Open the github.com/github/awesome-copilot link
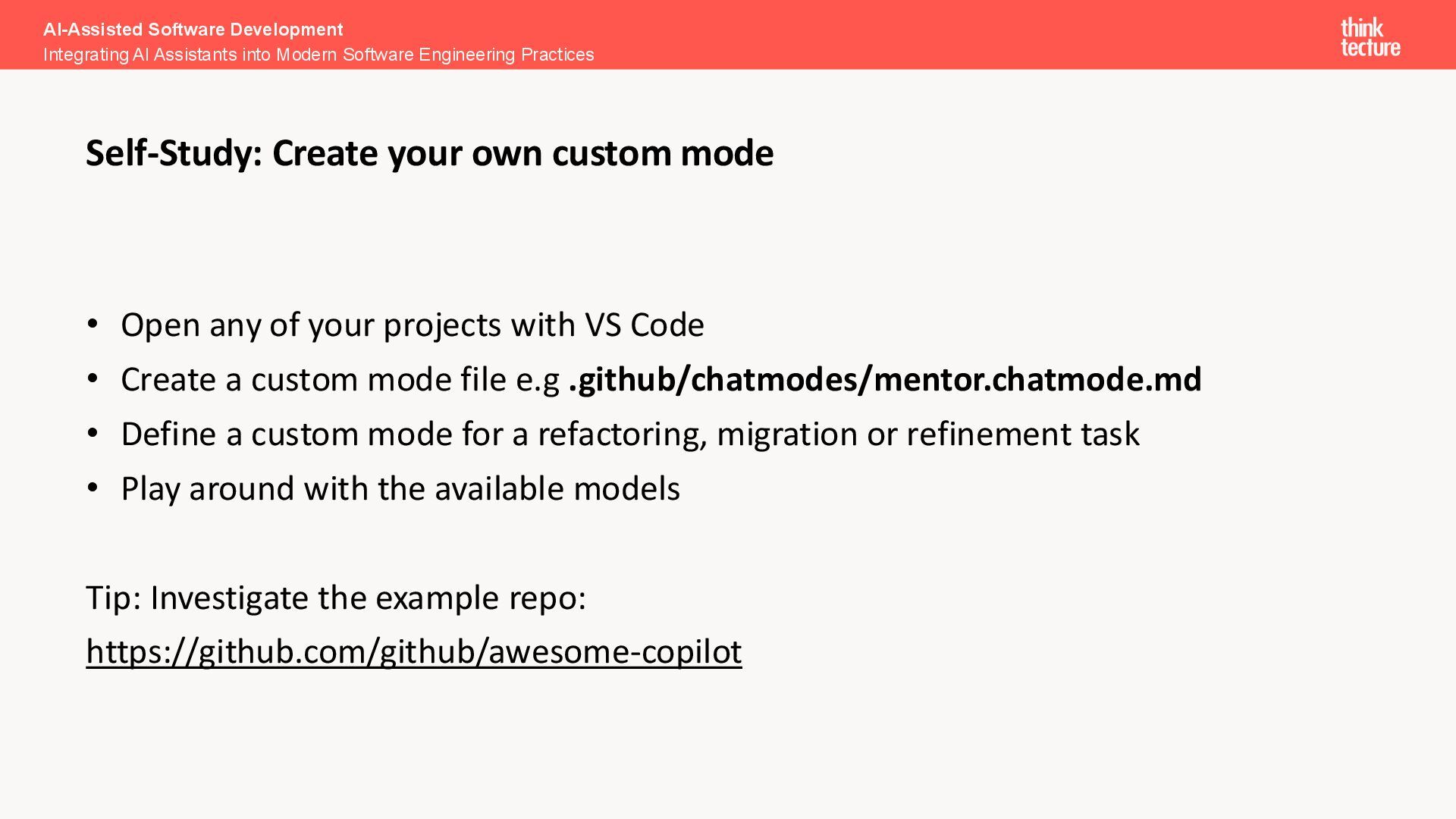Viewport: 1456px width, 819px height. point(413,651)
